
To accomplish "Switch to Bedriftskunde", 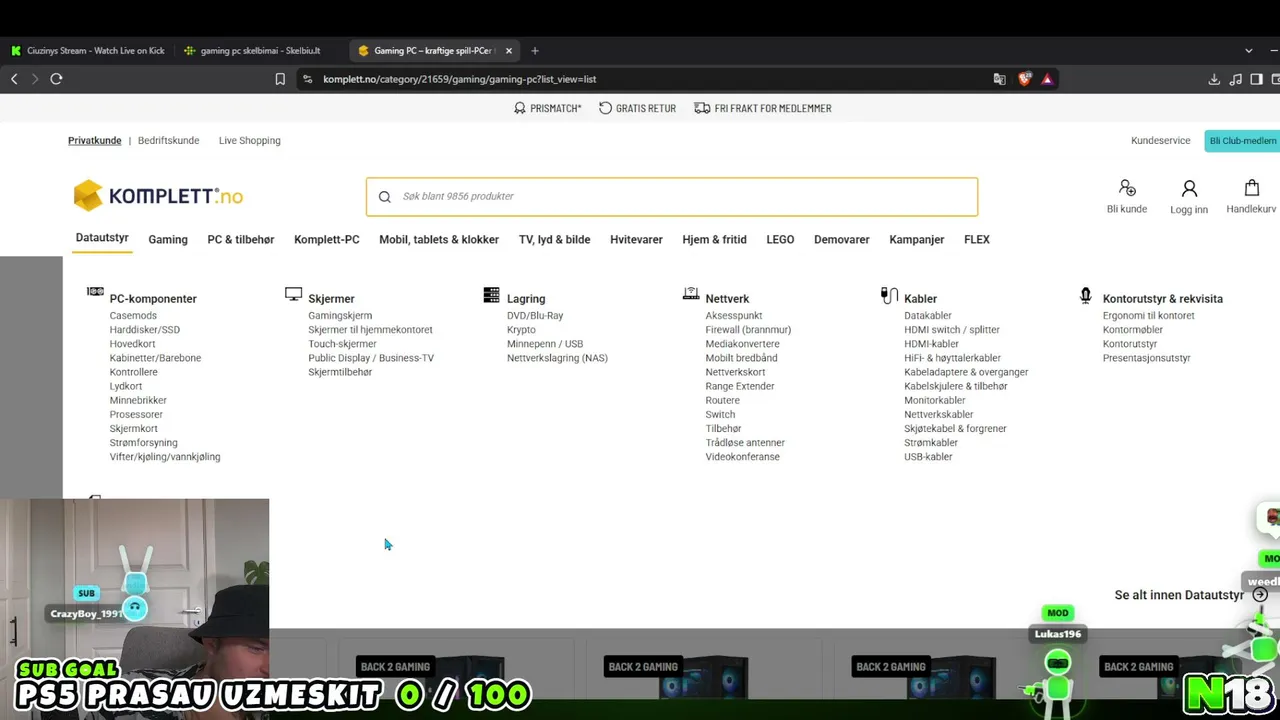I will point(168,141).
